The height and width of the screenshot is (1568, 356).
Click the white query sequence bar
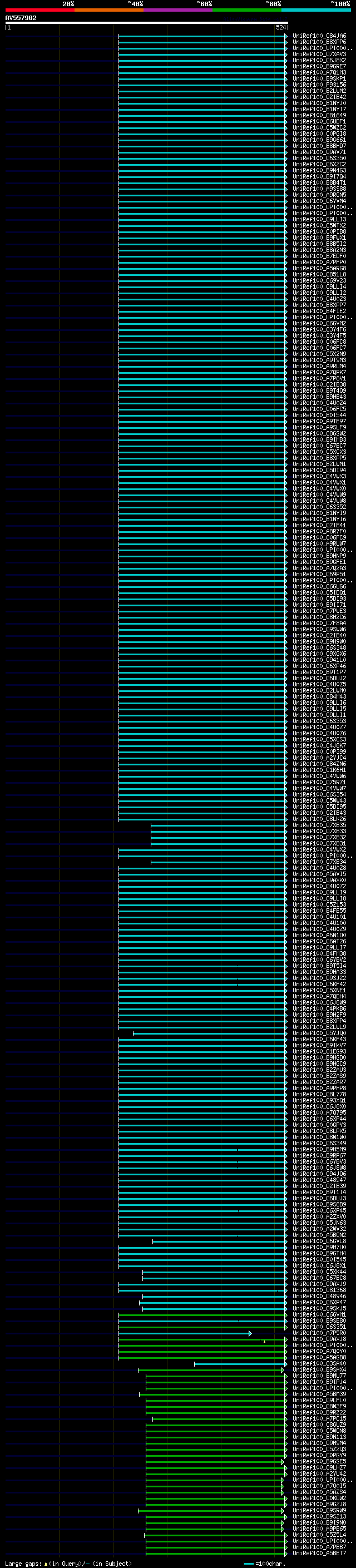147,23
